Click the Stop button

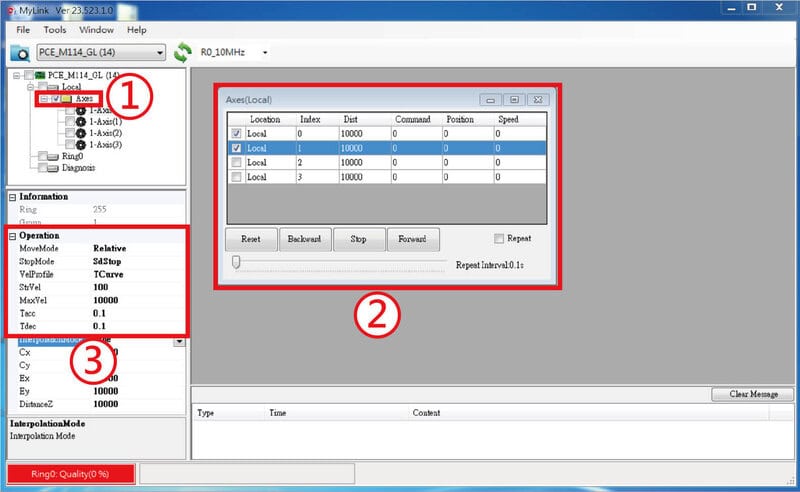click(x=358, y=239)
